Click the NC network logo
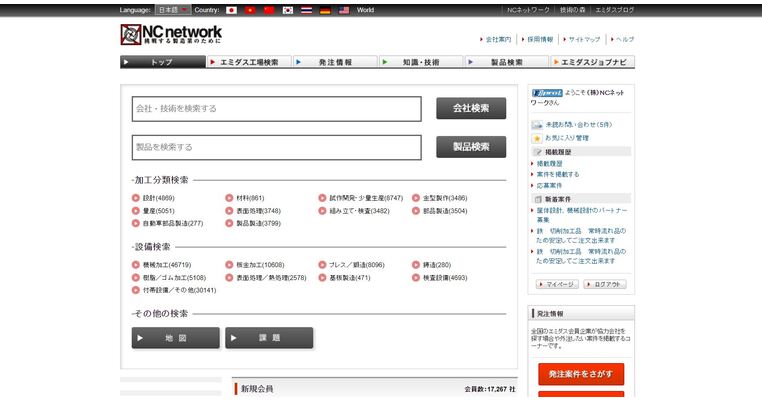762x400 pixels. click(x=171, y=35)
